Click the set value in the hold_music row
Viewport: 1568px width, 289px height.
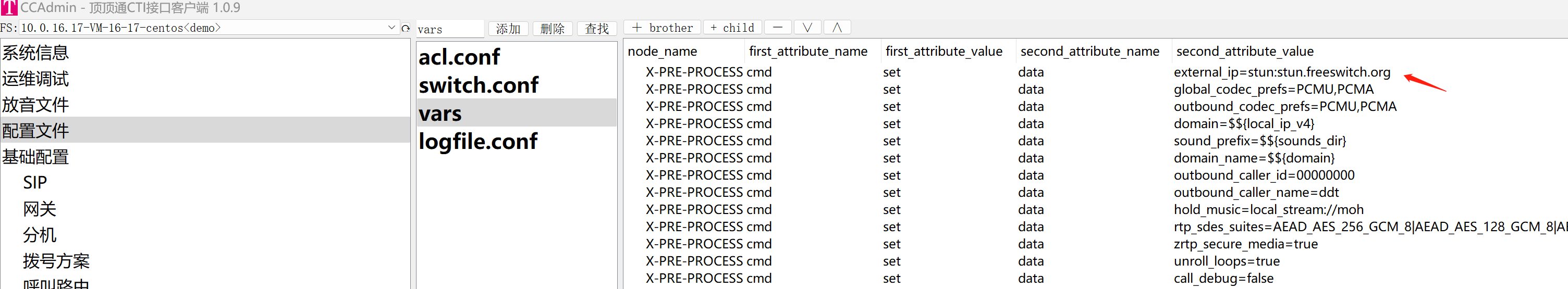pos(892,209)
